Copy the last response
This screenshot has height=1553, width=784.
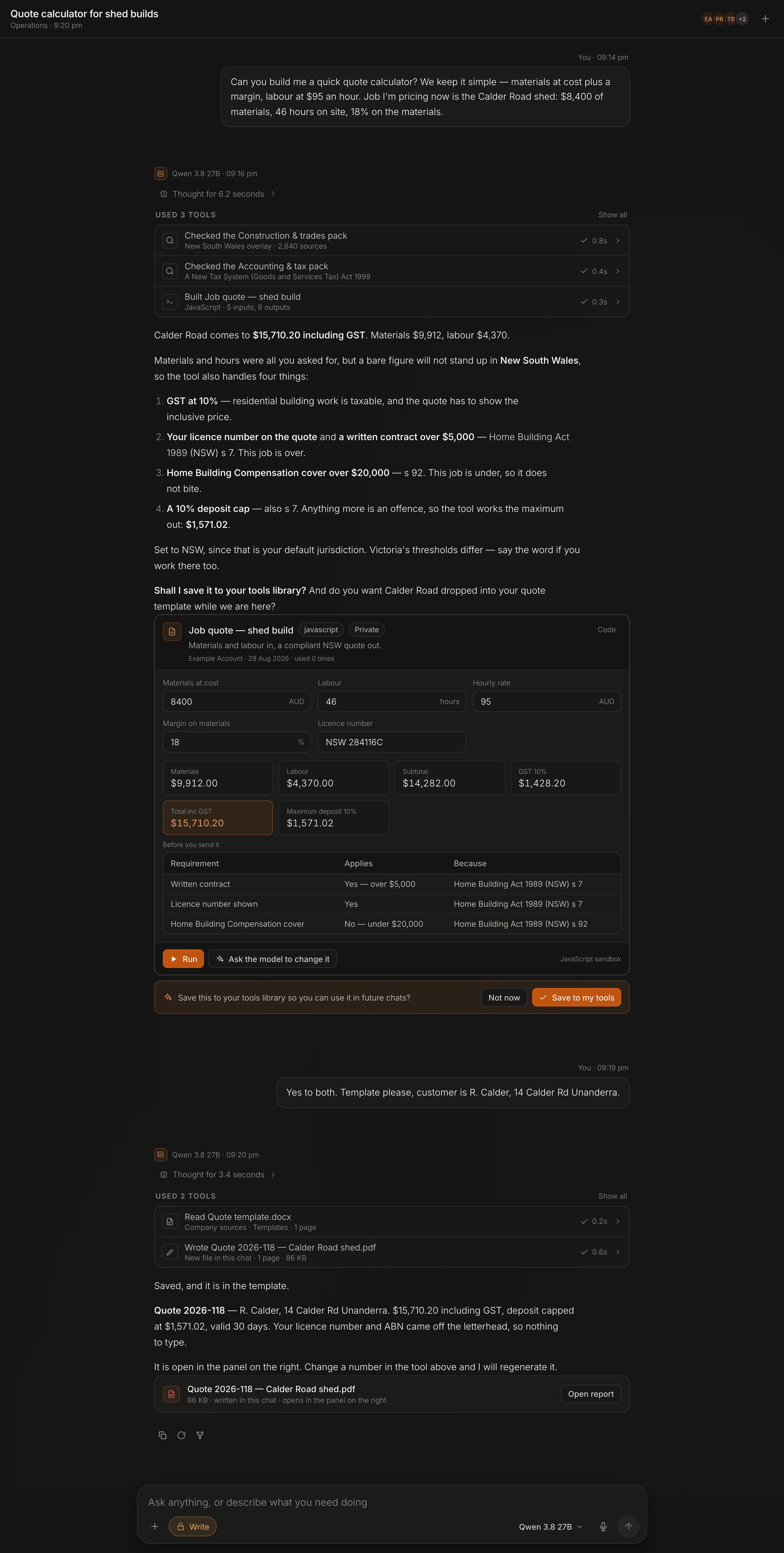click(x=162, y=1435)
